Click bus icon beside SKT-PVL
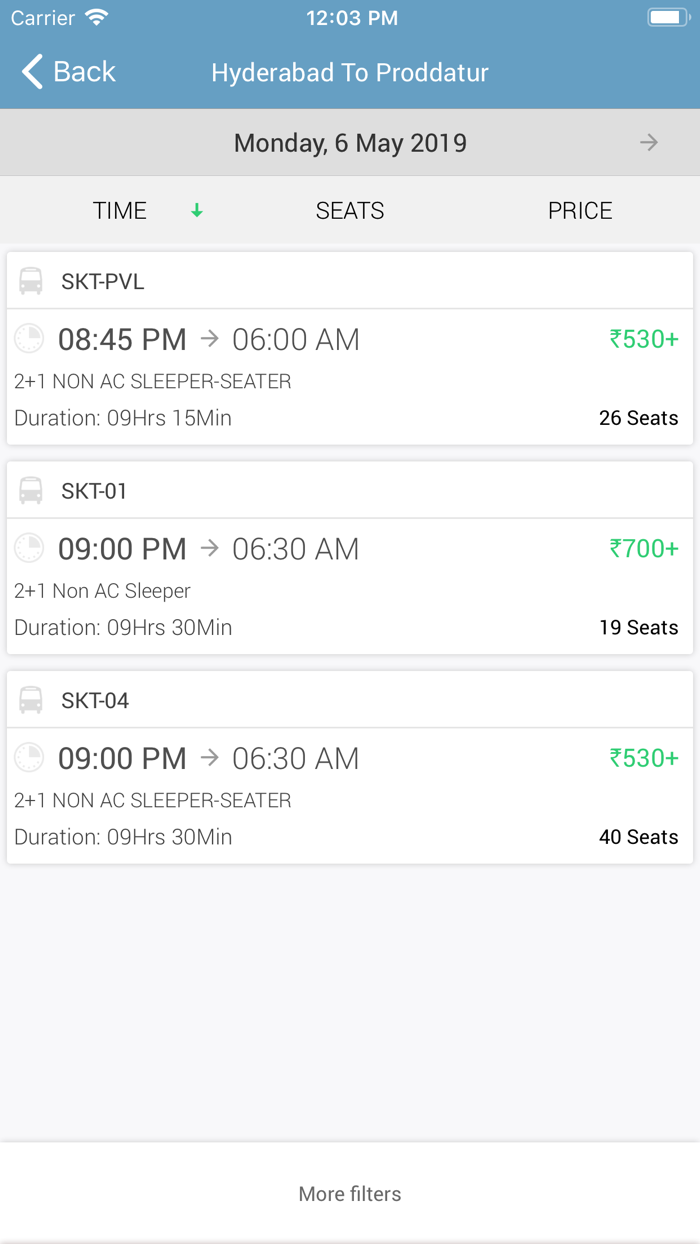 point(31,281)
